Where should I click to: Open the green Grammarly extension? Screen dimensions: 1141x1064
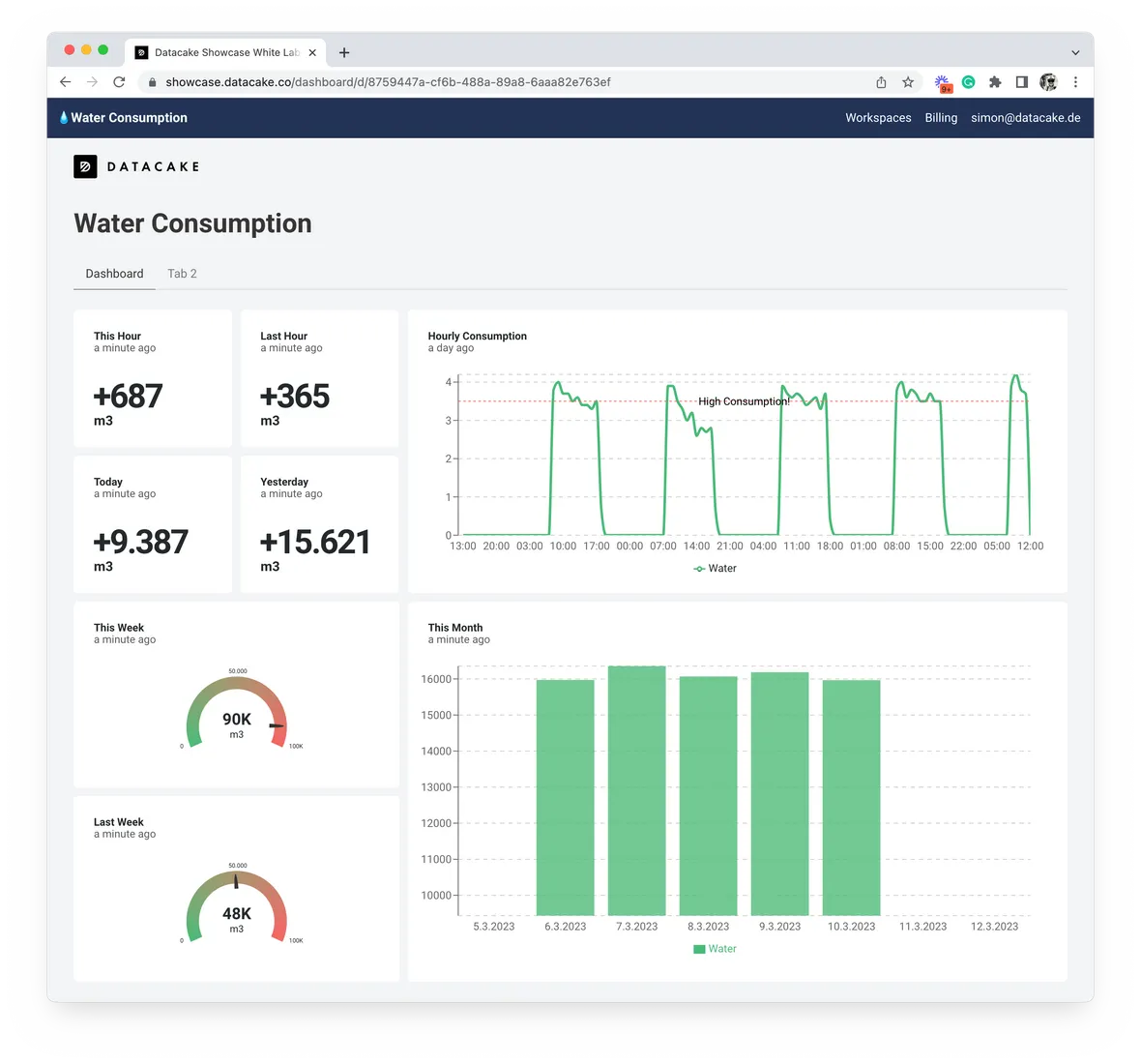[x=969, y=82]
